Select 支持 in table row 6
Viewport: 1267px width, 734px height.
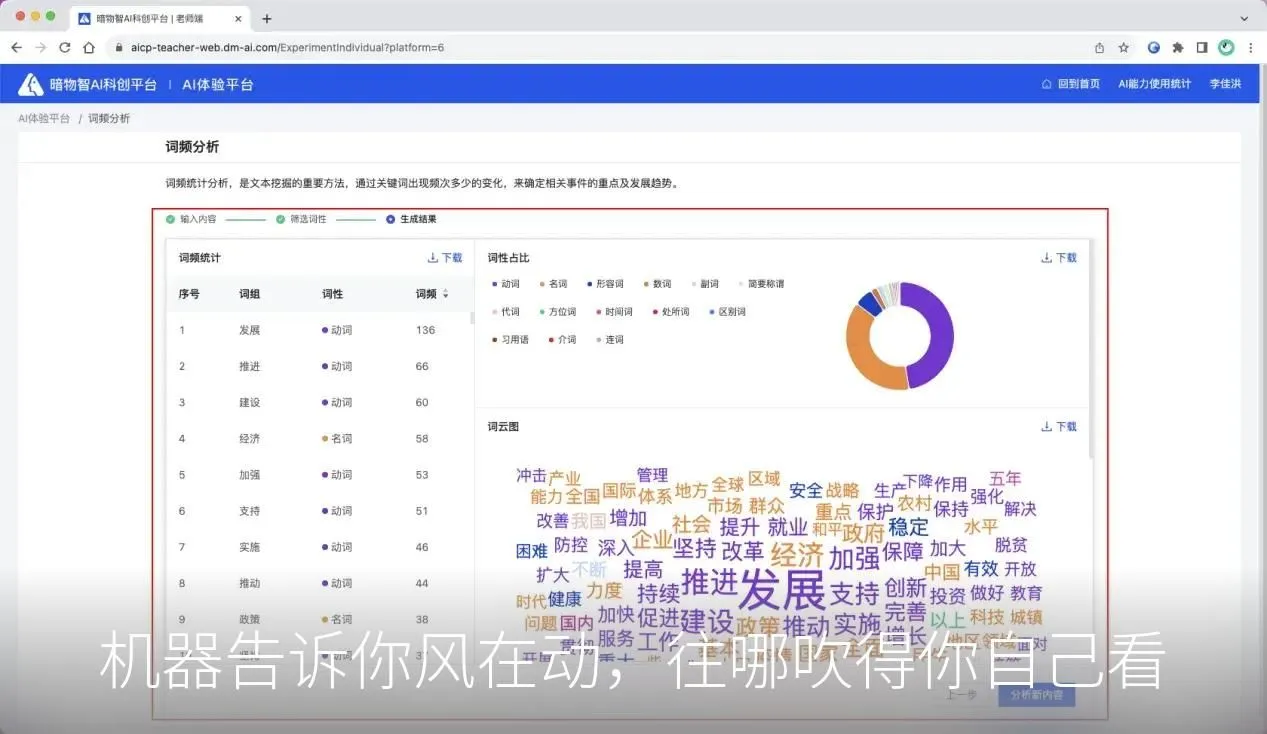pyautogui.click(x=249, y=511)
